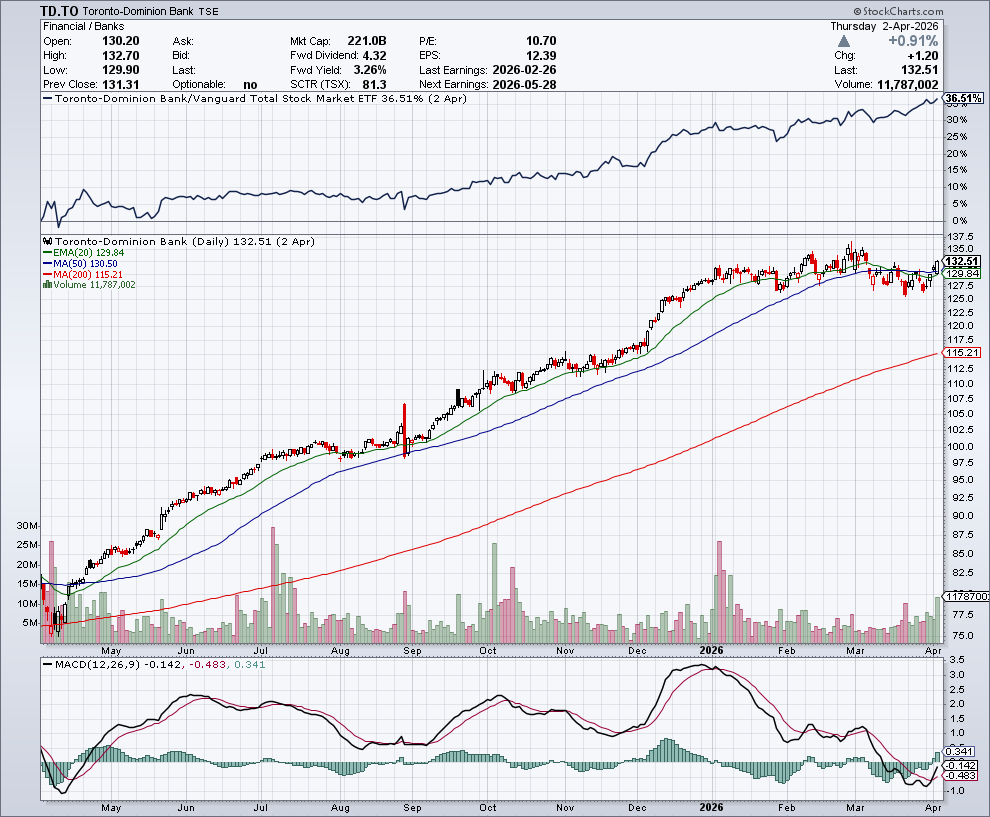The width and height of the screenshot is (990, 817).
Task: Click the gray up-arrow change icon
Action: click(x=844, y=41)
